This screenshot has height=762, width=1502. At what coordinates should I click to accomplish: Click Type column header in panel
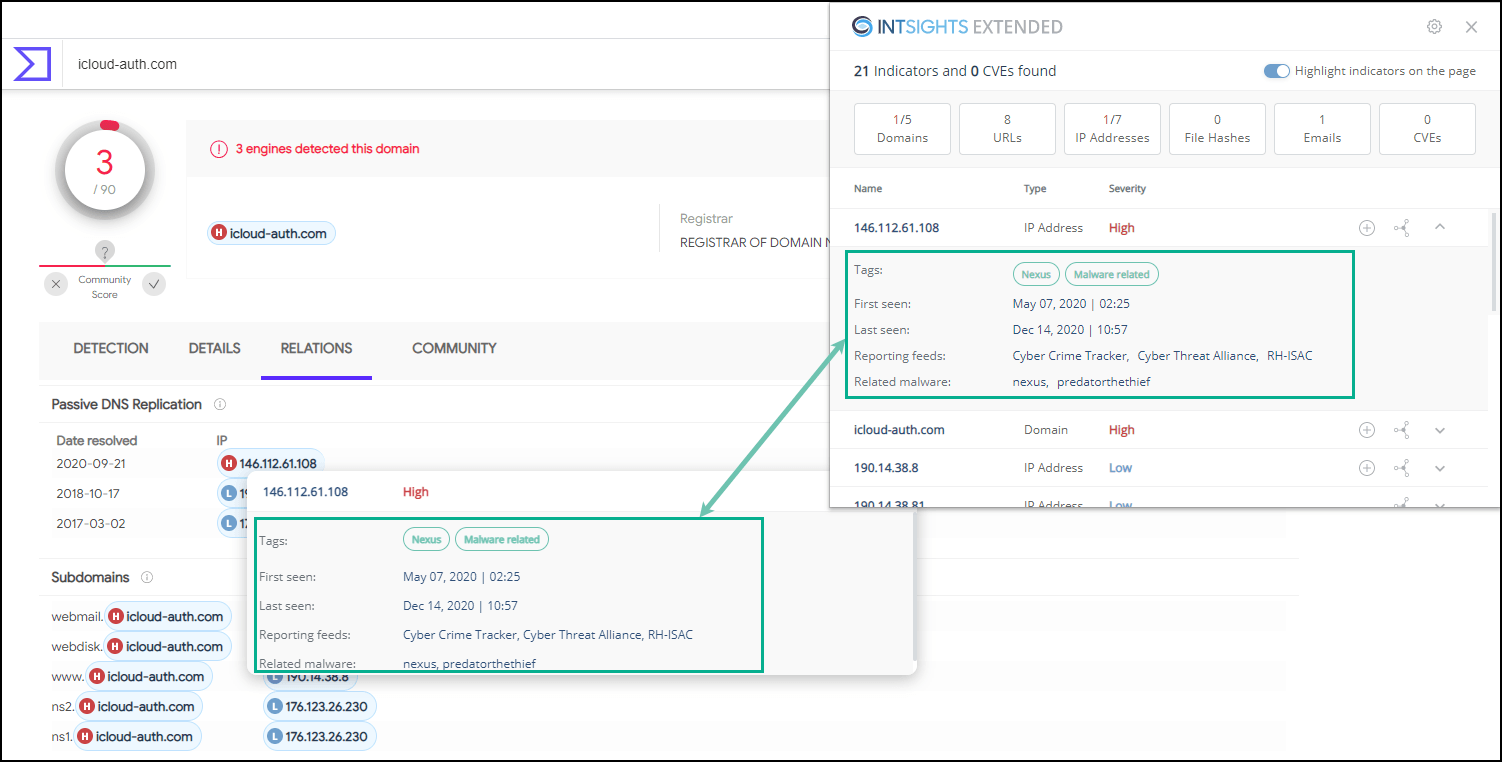coord(1035,189)
